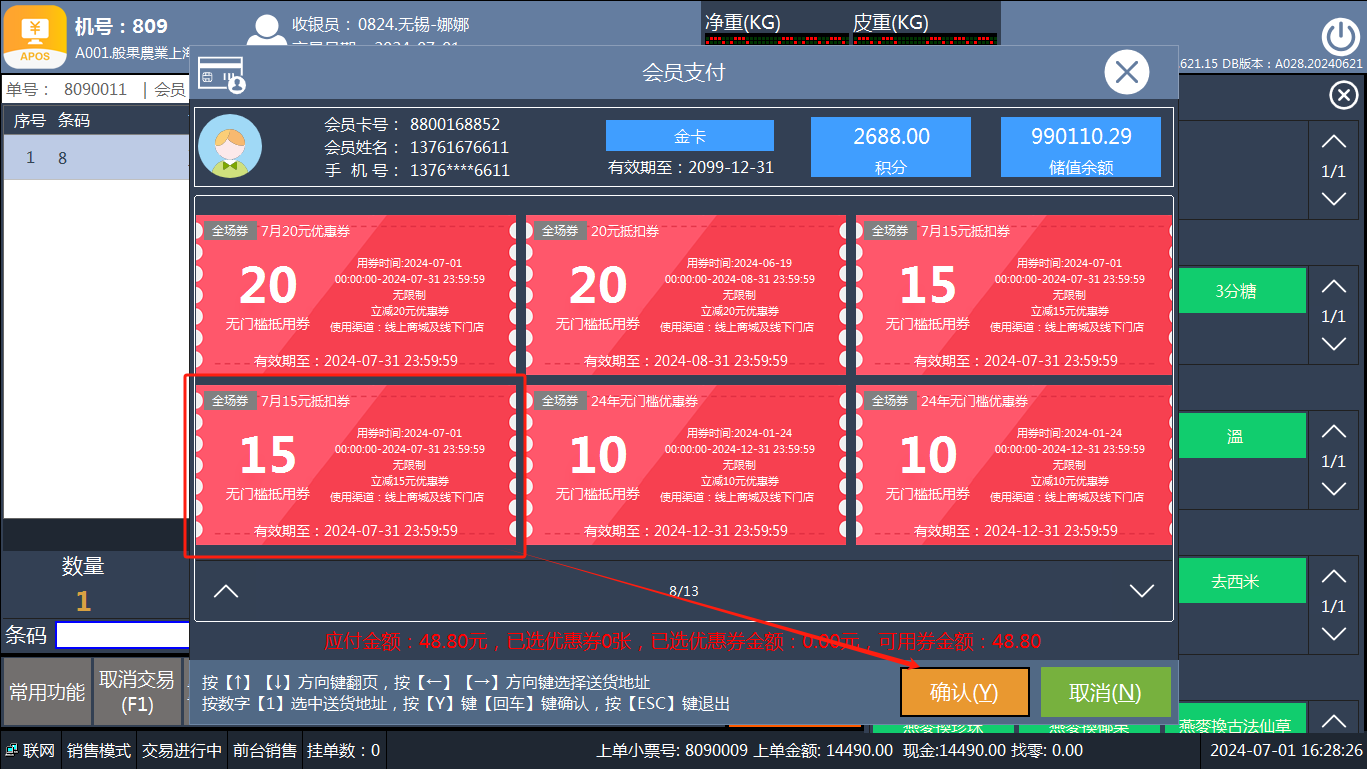1367x769 pixels.
Task: Click member card number 8800168852
Action: pyautogui.click(x=455, y=125)
